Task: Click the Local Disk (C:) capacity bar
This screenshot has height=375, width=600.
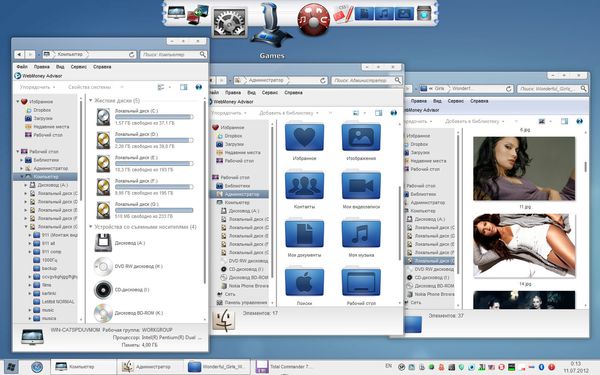Action: click(154, 117)
